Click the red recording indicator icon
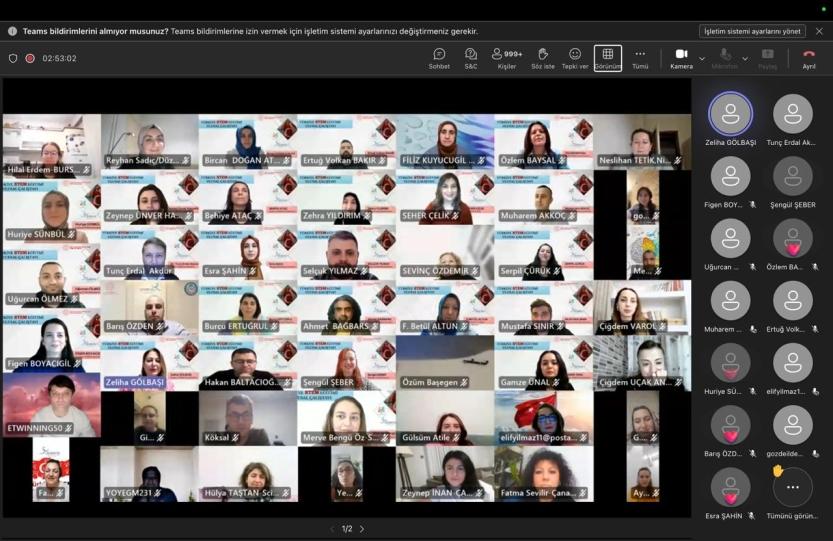This screenshot has height=541, width=833. 30,58
